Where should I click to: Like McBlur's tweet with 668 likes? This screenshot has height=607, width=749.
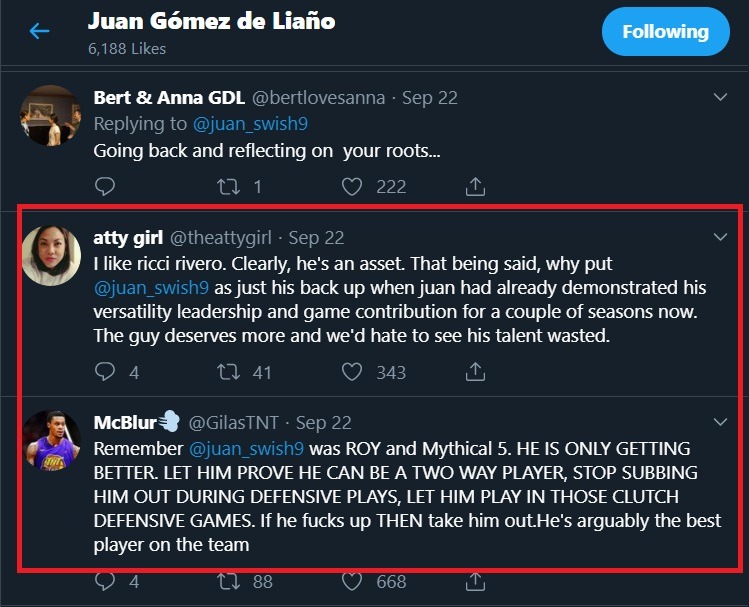351,581
